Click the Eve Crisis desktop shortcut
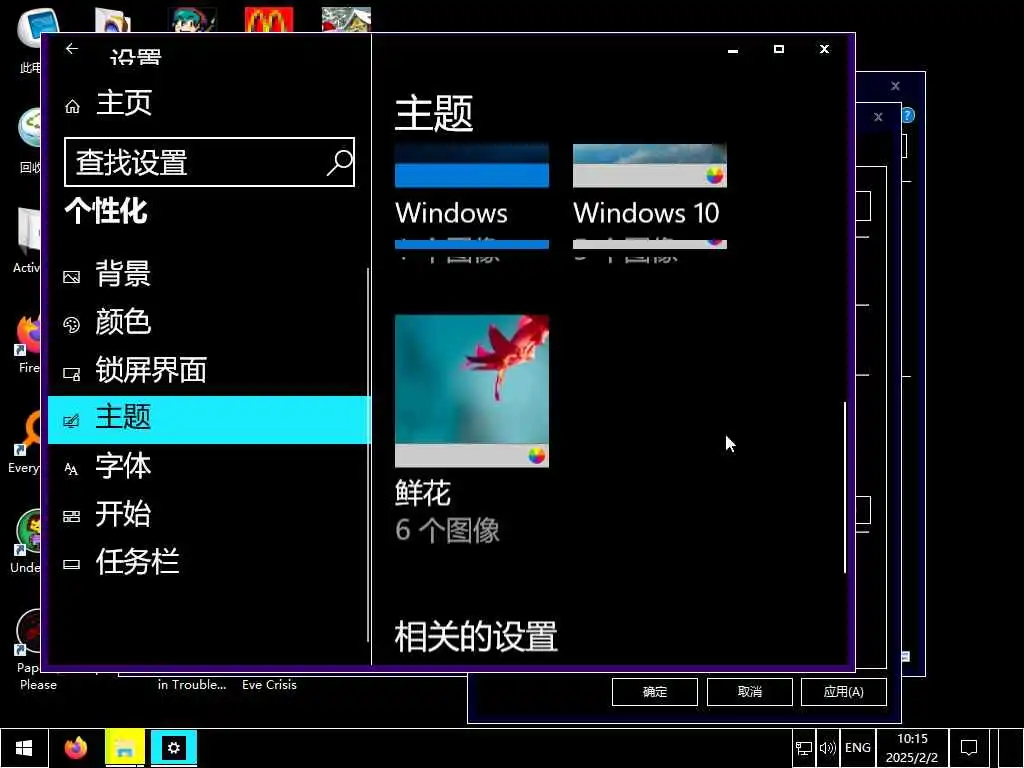The height and width of the screenshot is (768, 1024). point(269,684)
